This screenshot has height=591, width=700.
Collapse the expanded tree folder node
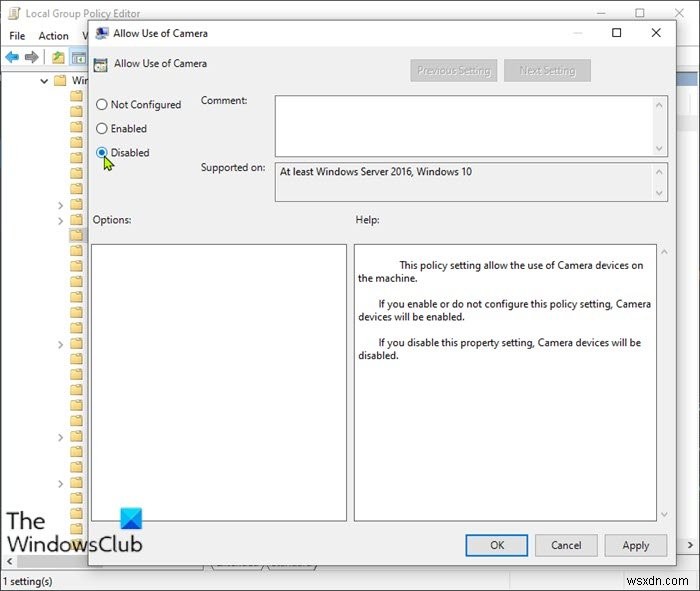pyautogui.click(x=44, y=81)
